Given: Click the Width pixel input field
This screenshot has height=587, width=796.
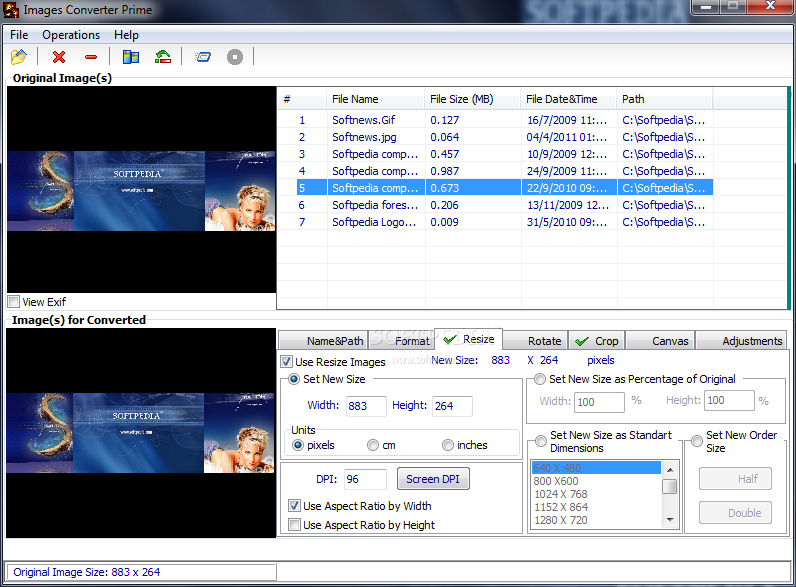Looking at the screenshot, I should (x=366, y=406).
